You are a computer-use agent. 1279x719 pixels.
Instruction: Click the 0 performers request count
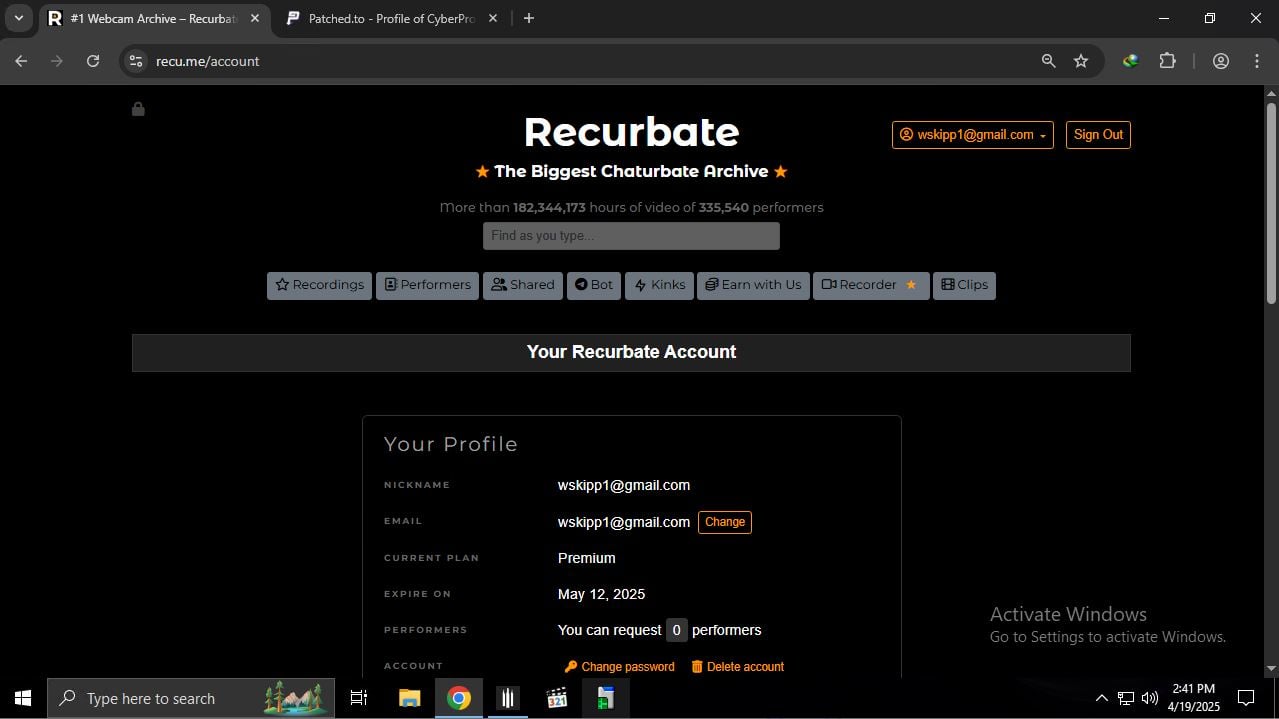677,630
